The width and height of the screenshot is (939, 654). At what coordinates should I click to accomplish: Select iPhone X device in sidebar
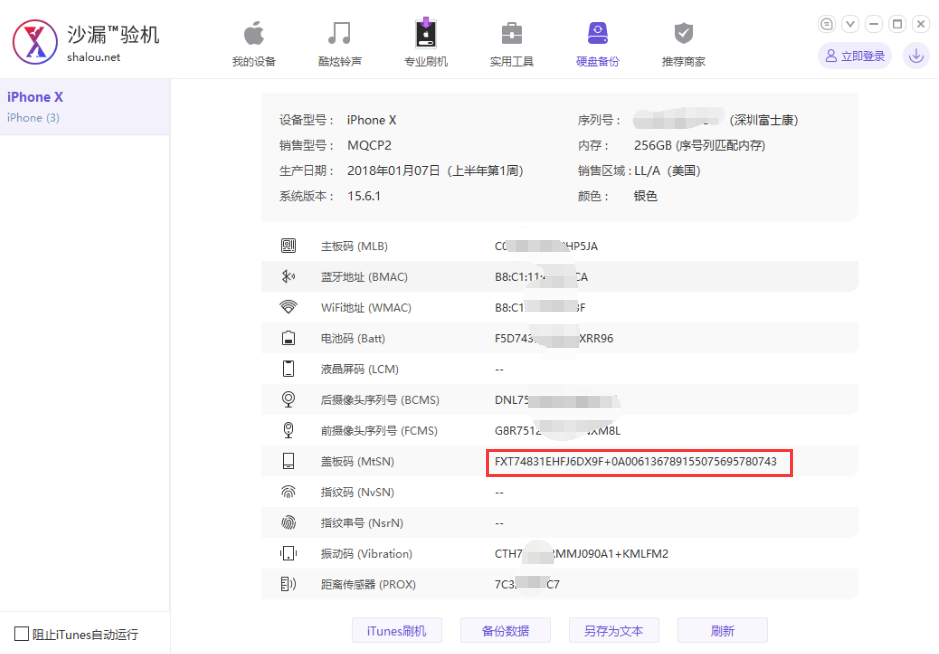(x=84, y=107)
